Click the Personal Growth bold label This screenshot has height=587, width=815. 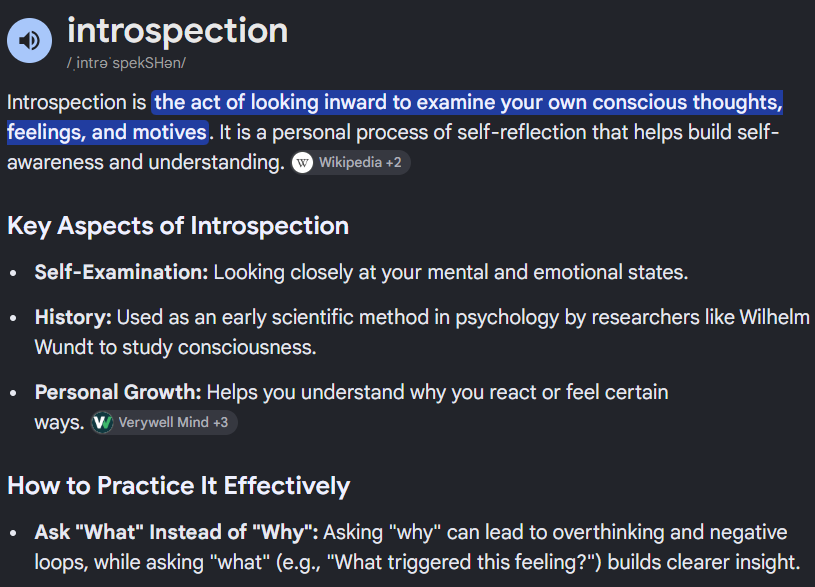118,393
